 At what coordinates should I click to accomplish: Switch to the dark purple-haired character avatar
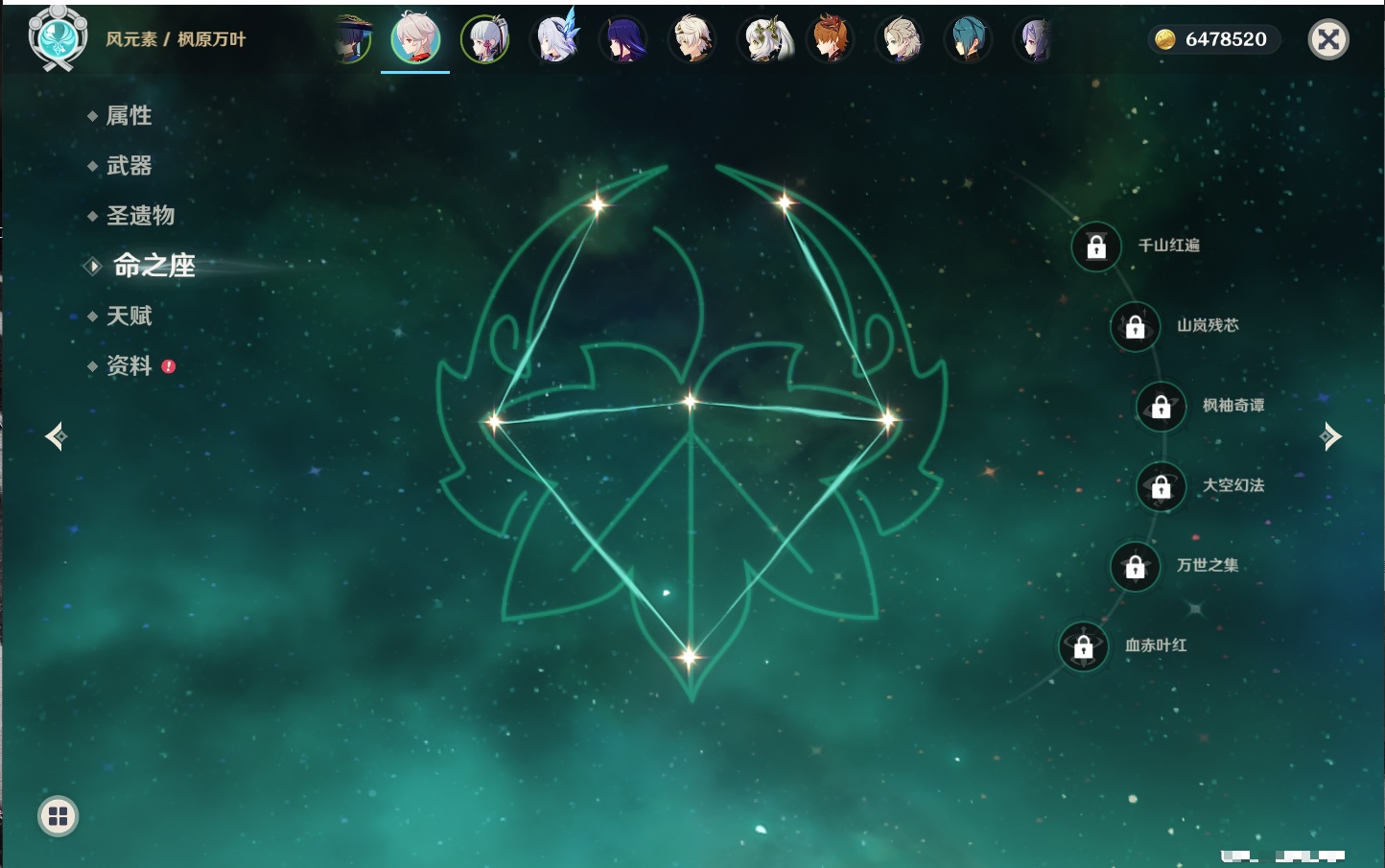622,39
